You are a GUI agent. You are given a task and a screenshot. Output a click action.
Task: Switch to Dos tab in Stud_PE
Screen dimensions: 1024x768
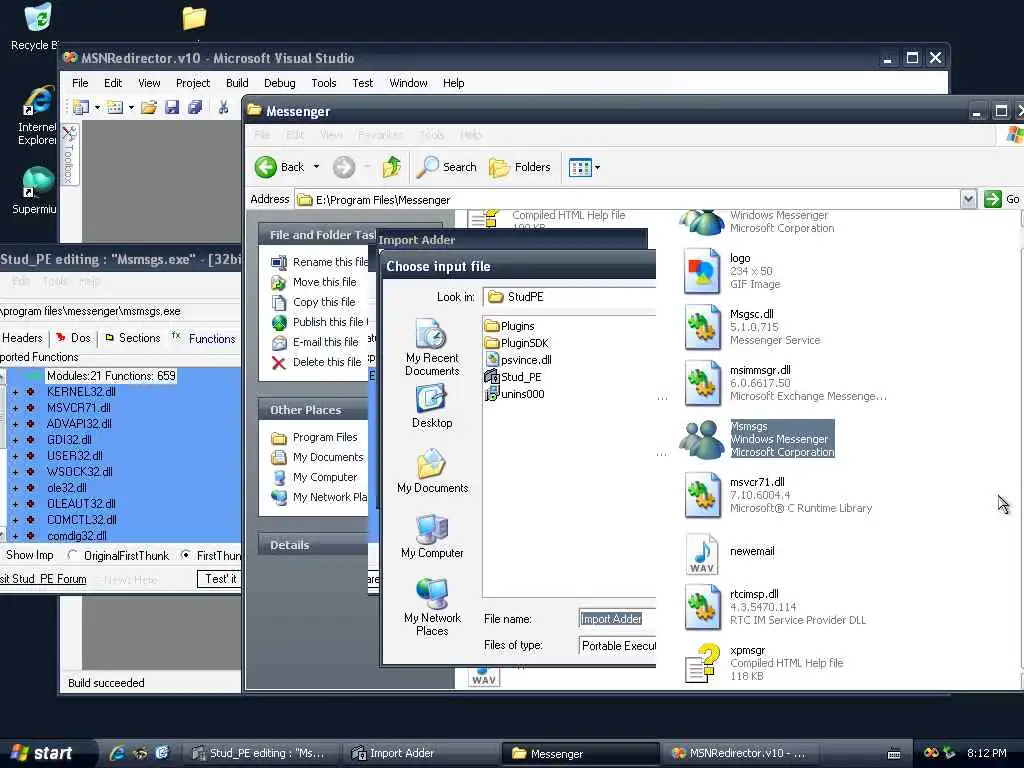(74, 338)
